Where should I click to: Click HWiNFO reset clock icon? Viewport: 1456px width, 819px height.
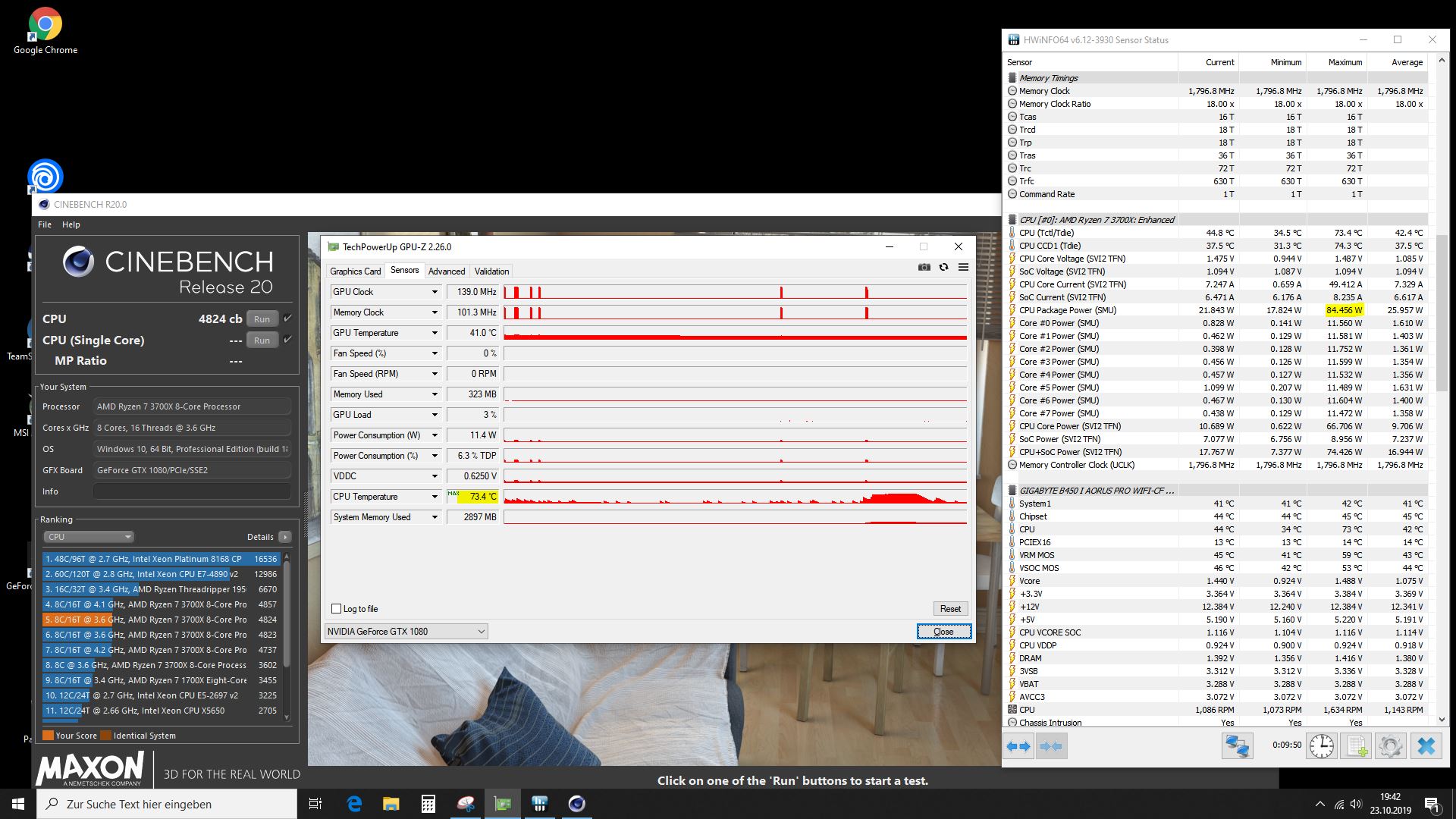[x=1322, y=746]
